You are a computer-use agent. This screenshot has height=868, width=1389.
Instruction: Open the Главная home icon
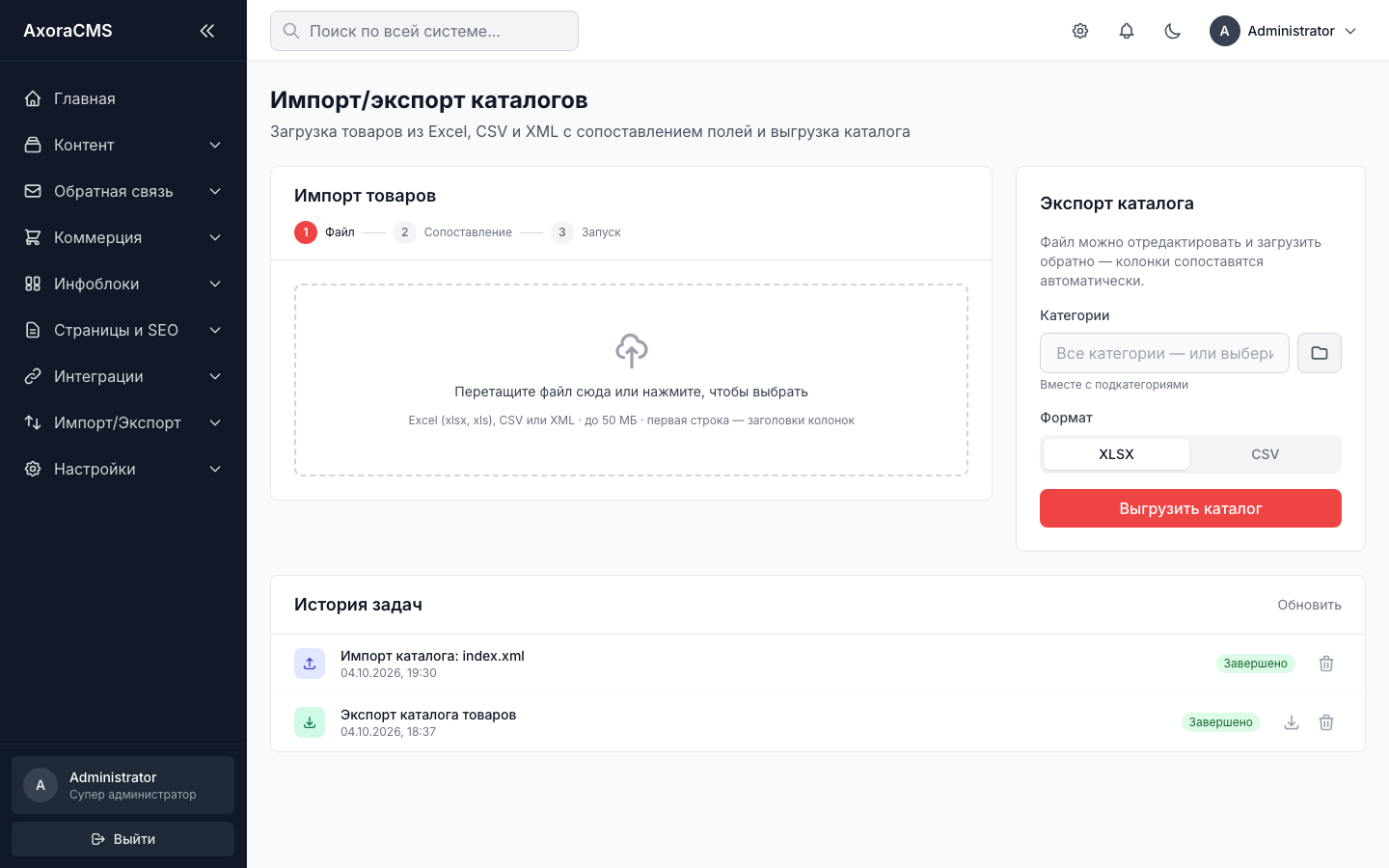[x=33, y=98]
